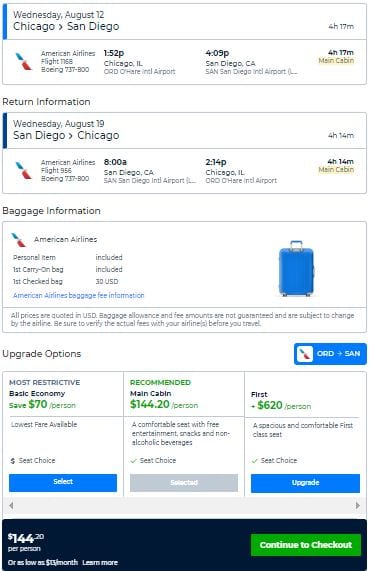
Task: Click the blue suitcase illustration
Action: click(296, 268)
